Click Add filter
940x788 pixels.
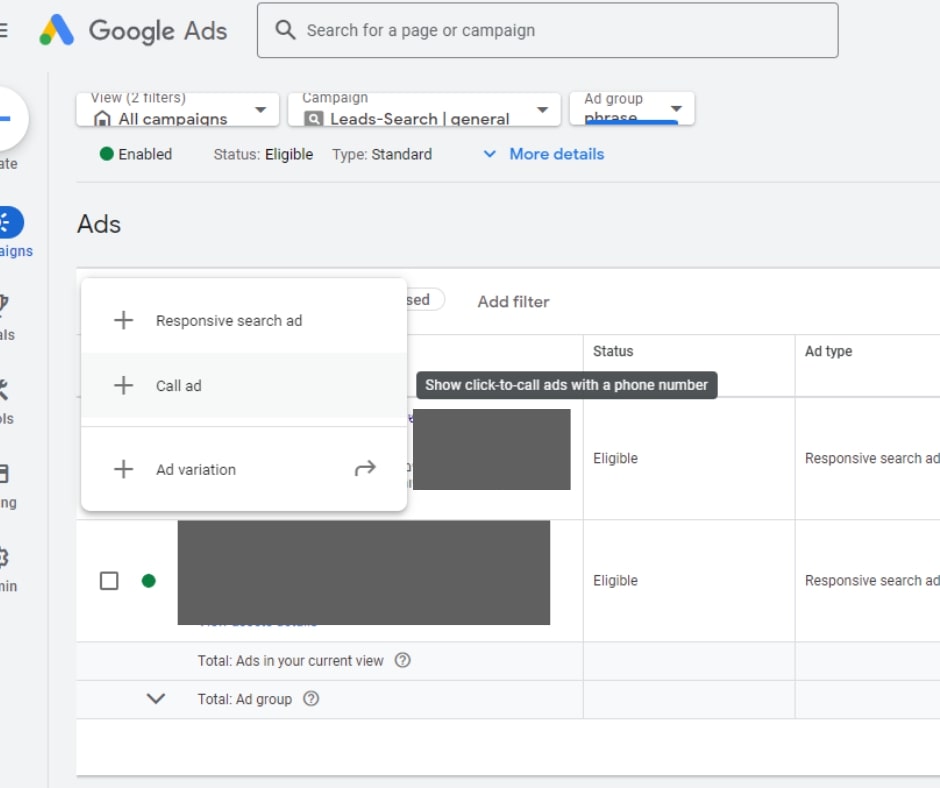[x=513, y=302]
